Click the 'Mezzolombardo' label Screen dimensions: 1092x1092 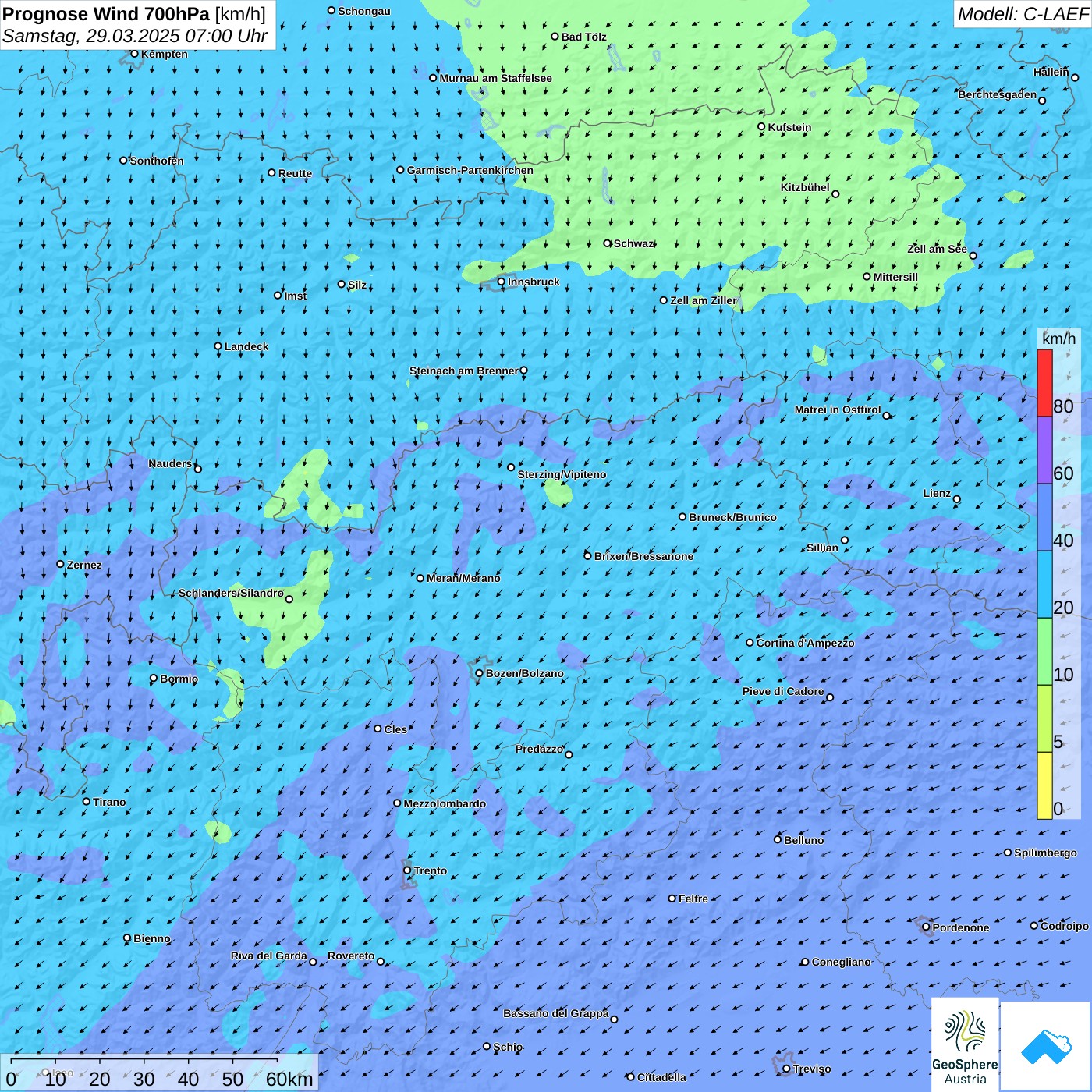pyautogui.click(x=445, y=803)
